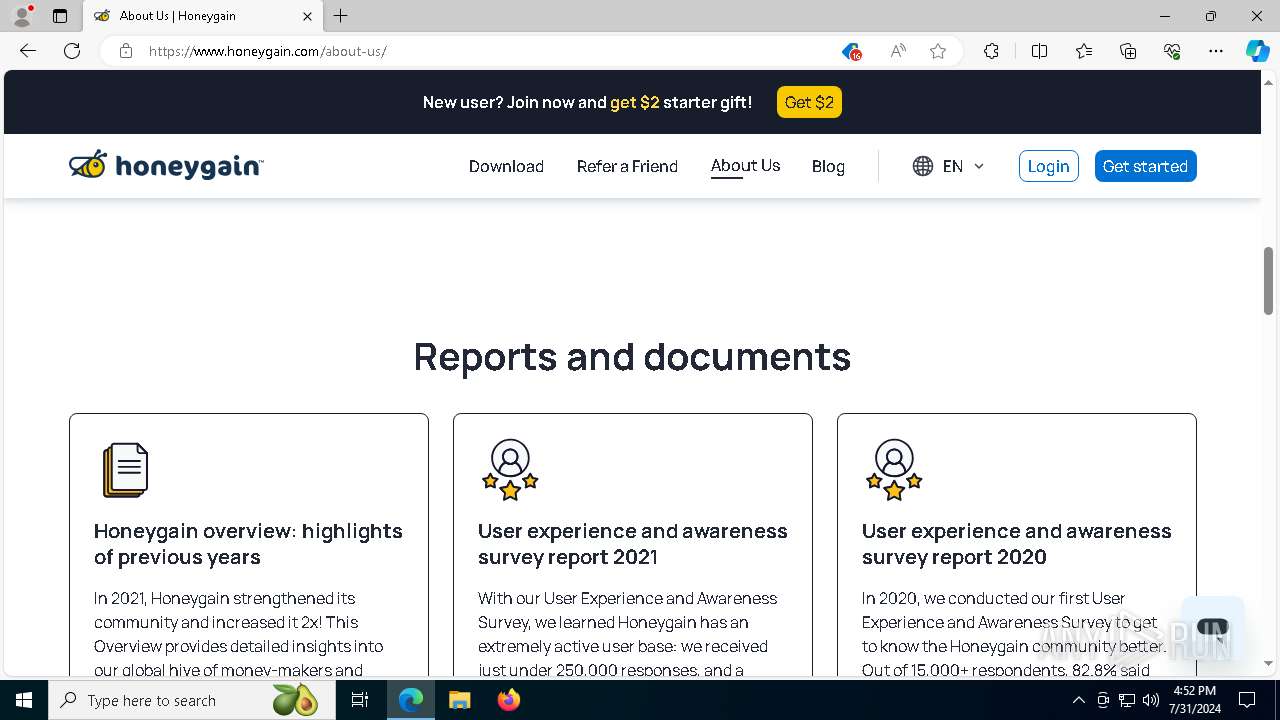The height and width of the screenshot is (720, 1280).
Task: Click the documents icon in overview card
Action: point(125,470)
